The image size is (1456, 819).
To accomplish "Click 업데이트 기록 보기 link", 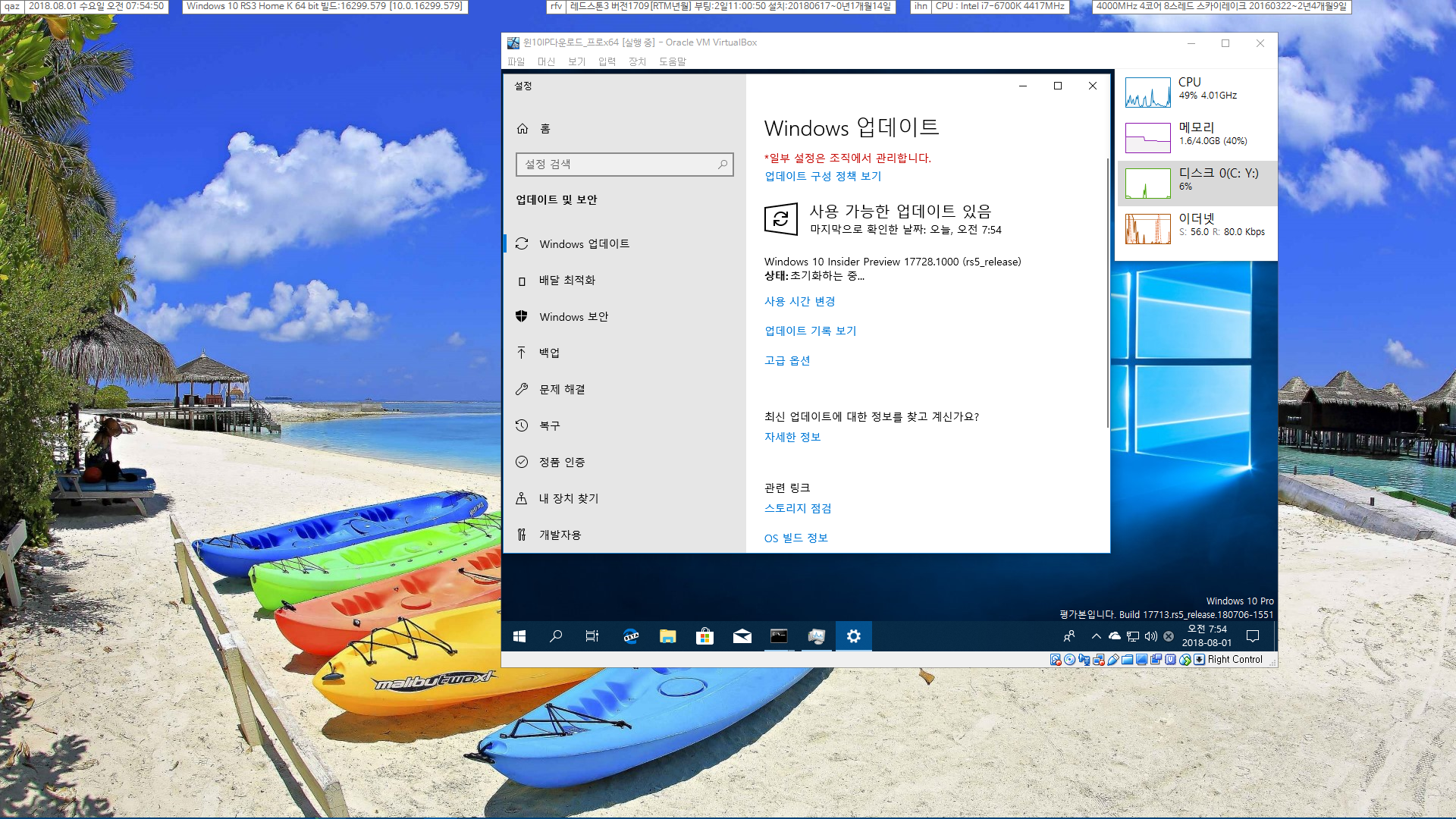I will click(811, 331).
